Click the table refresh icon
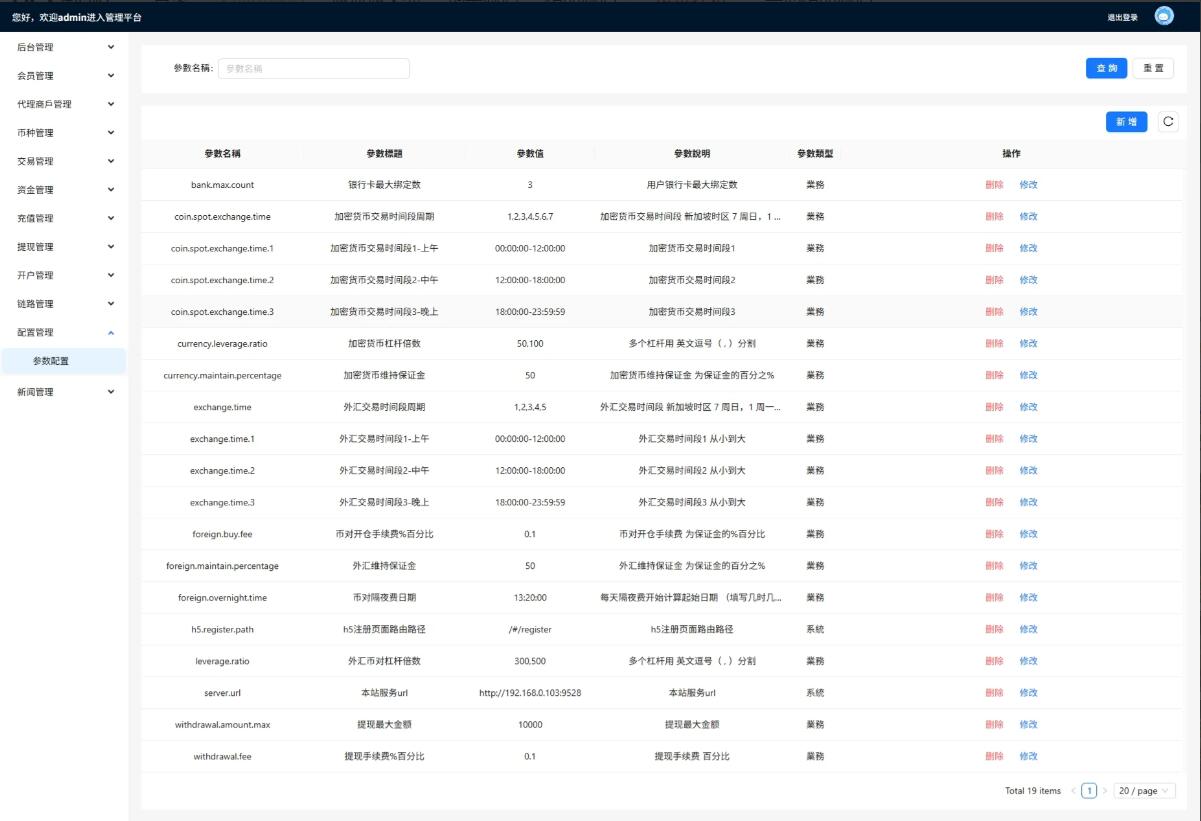Screen dimensions: 1201x821 click(1167, 122)
